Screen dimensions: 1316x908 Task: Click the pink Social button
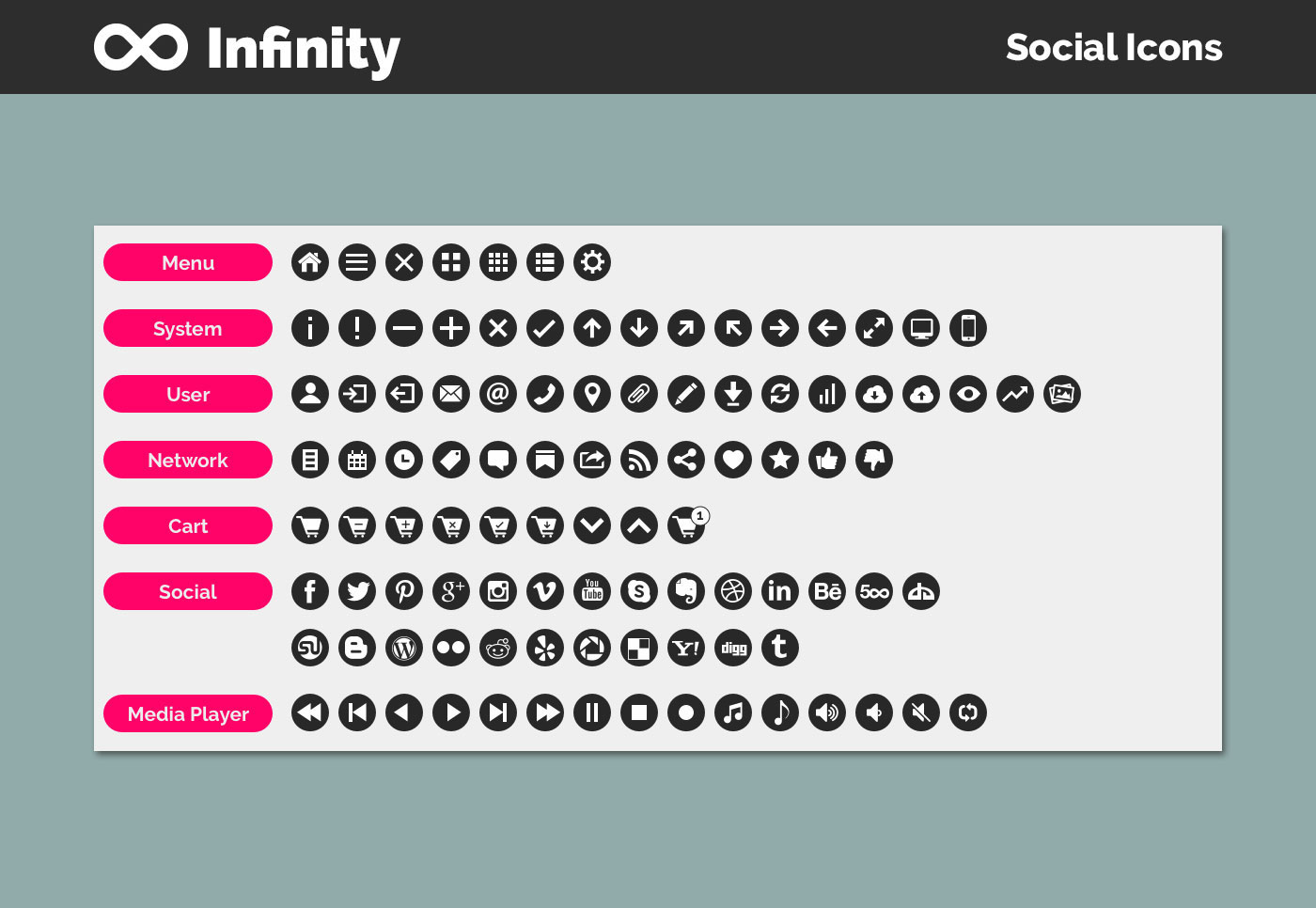tap(188, 591)
